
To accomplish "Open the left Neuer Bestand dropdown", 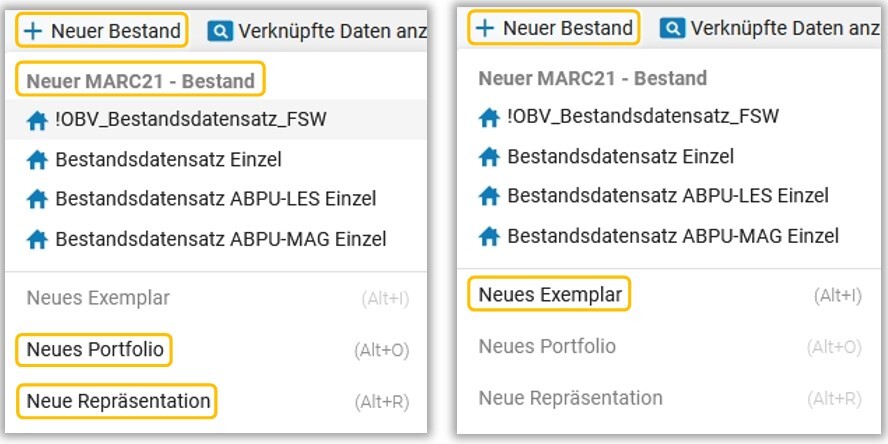I will 102,31.
